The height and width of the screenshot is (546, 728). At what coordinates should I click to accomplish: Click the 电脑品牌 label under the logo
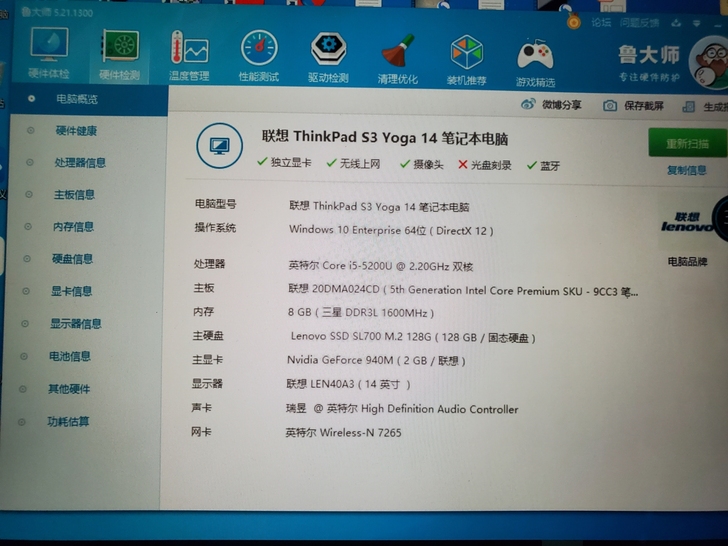(687, 262)
